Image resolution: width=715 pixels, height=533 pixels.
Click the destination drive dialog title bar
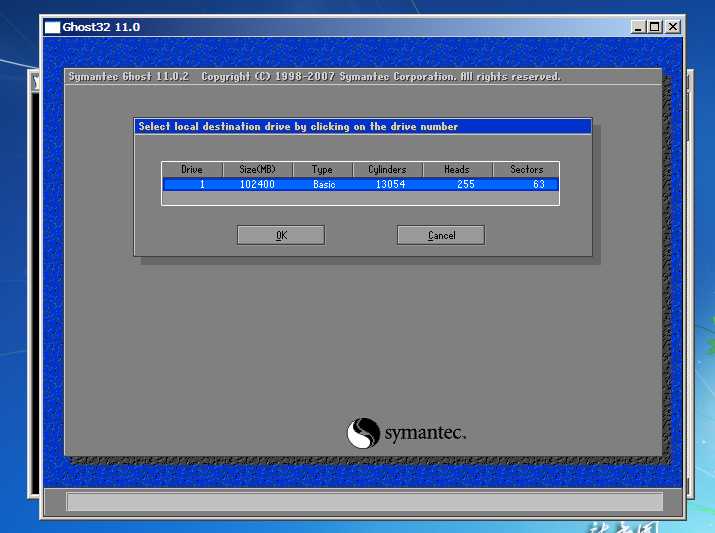pos(363,126)
